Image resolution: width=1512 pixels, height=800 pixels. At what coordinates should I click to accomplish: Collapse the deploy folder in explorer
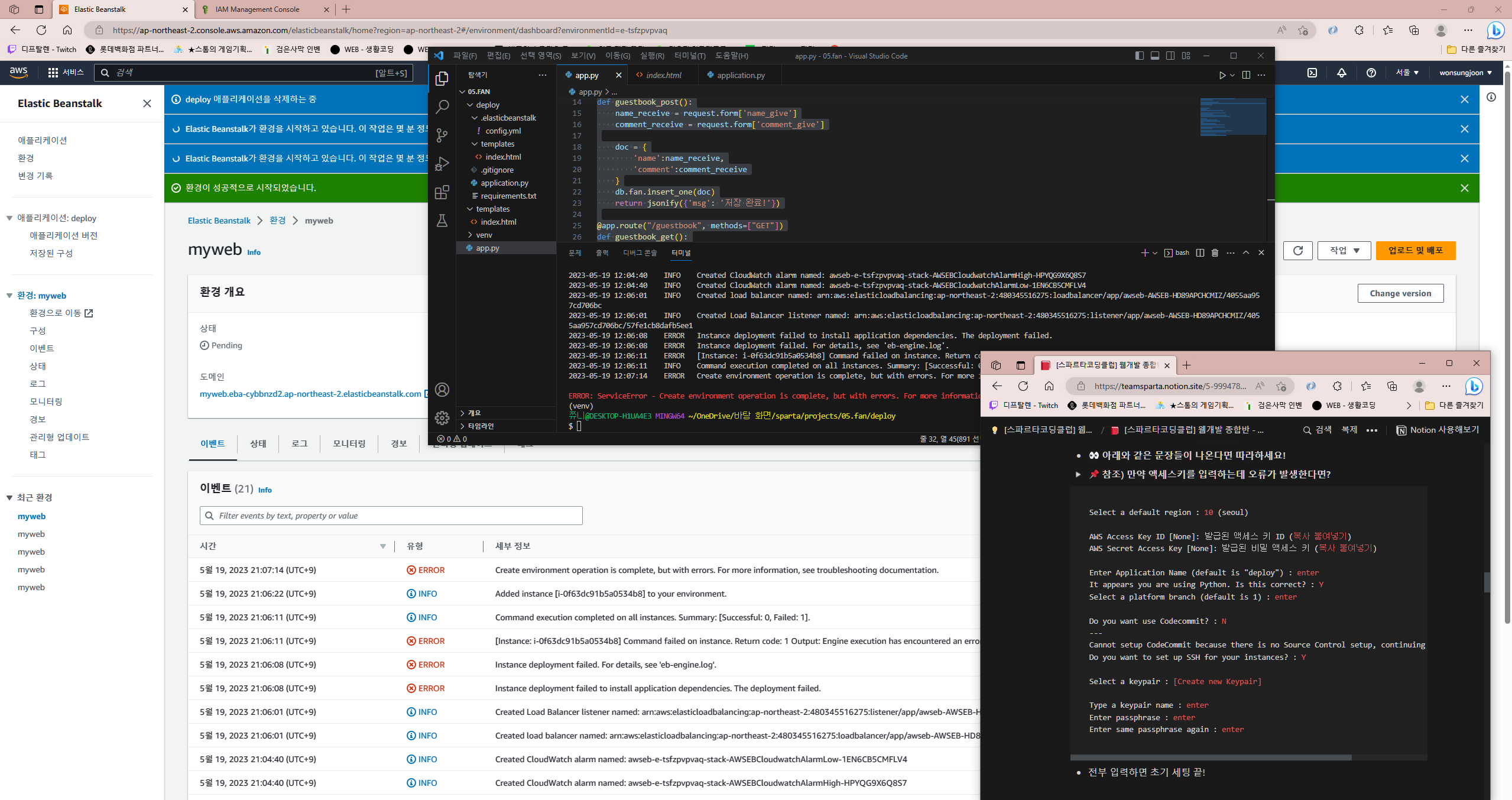[x=471, y=105]
